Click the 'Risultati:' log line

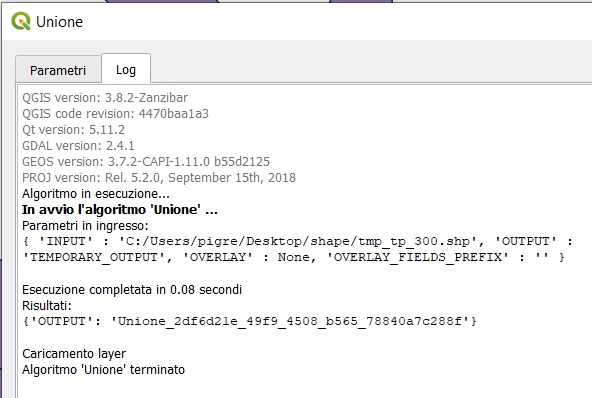(x=47, y=305)
